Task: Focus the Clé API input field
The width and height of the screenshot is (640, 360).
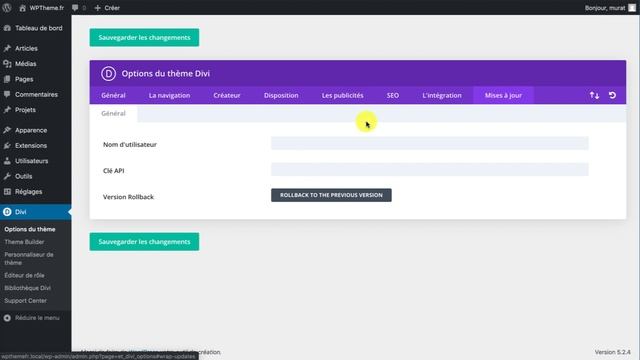Action: tap(430, 169)
